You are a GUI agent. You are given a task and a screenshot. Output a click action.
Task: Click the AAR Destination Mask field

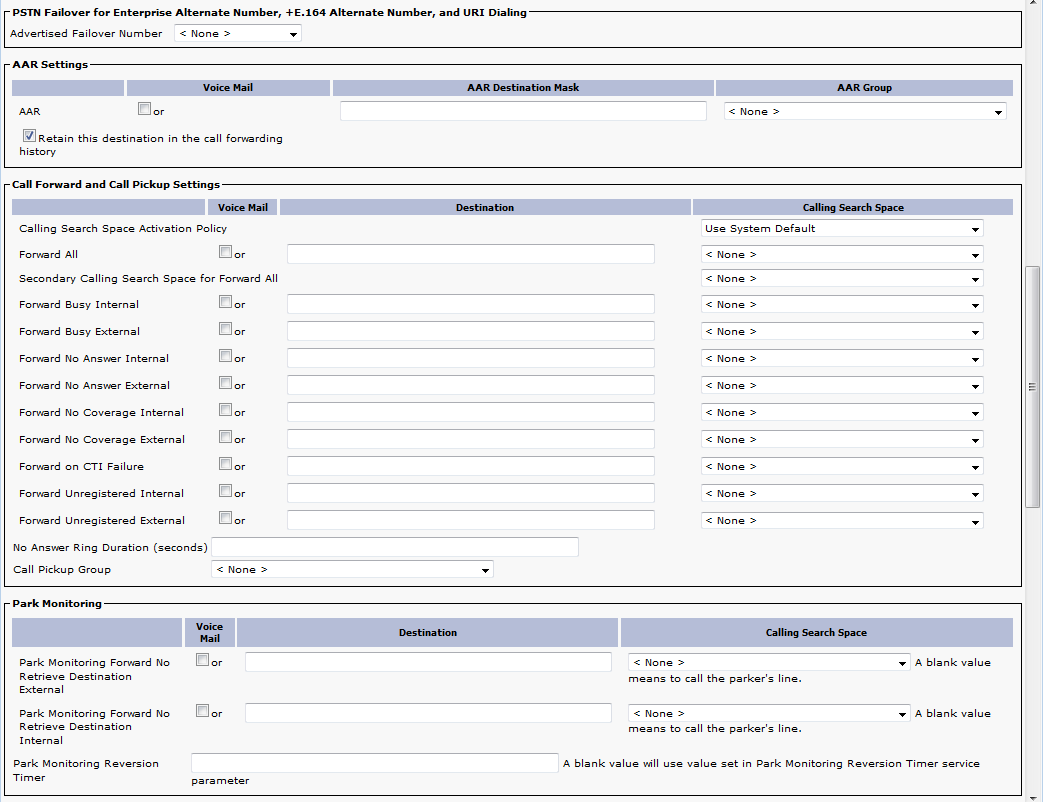coord(523,112)
